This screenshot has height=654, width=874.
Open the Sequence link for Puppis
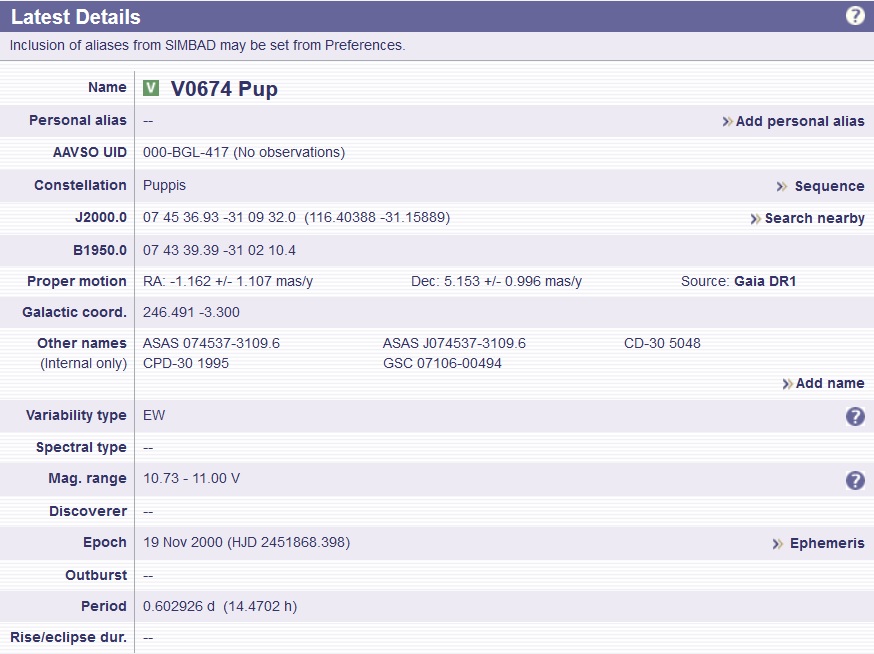(x=829, y=186)
